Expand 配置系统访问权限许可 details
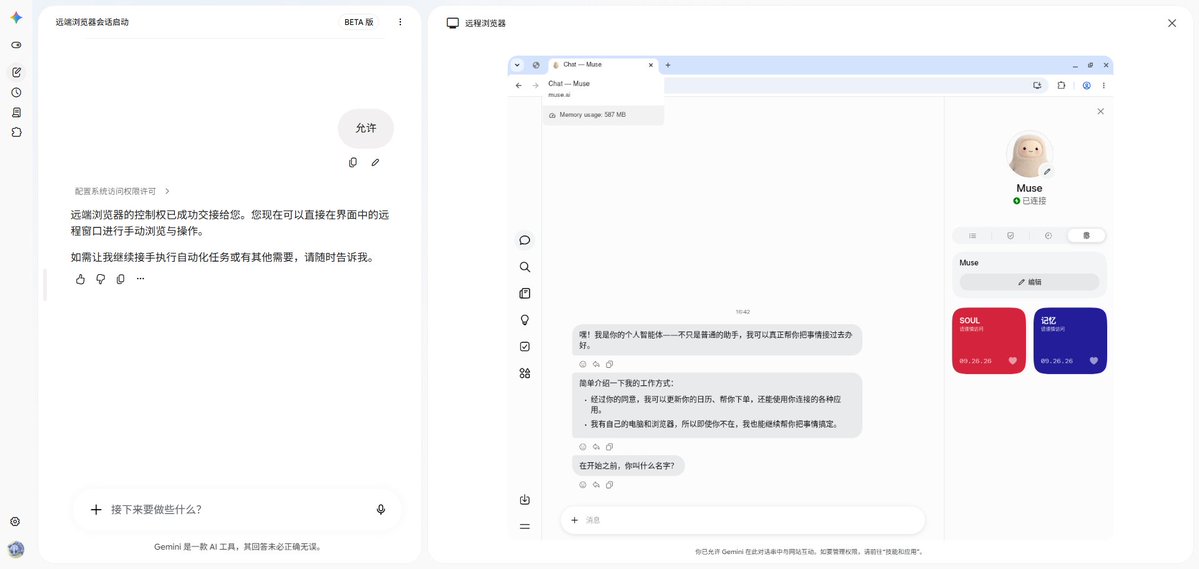The height and width of the screenshot is (569, 1199). 122,191
